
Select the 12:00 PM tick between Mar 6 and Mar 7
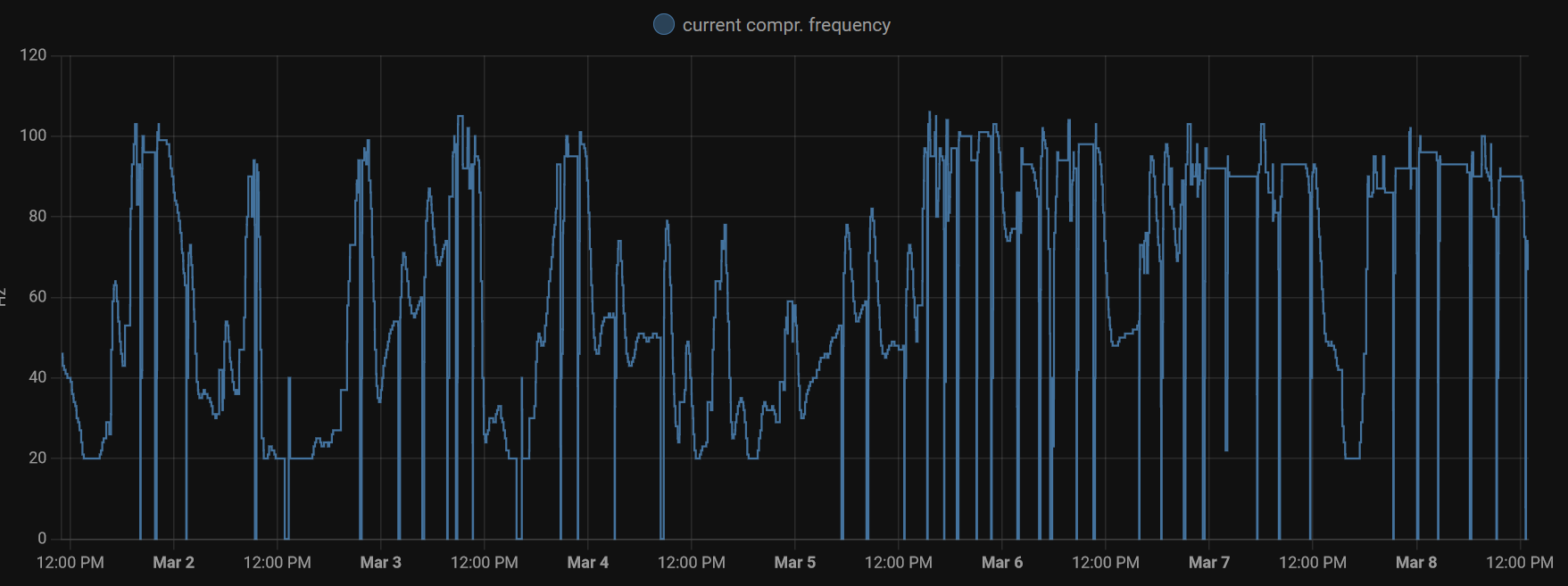coord(1105,562)
